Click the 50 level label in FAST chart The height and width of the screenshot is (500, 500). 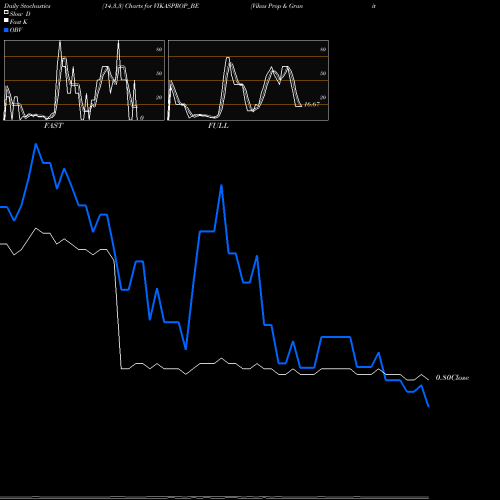pos(159,73)
